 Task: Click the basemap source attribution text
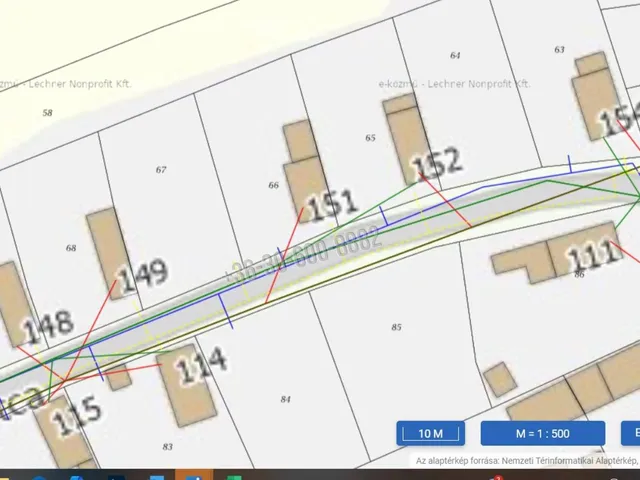coord(526,461)
